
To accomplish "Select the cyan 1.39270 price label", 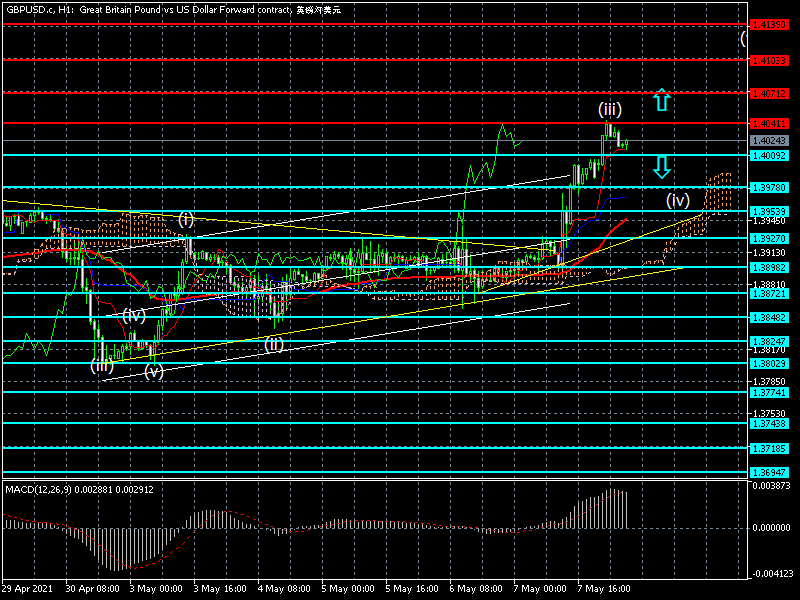I will coord(769,239).
